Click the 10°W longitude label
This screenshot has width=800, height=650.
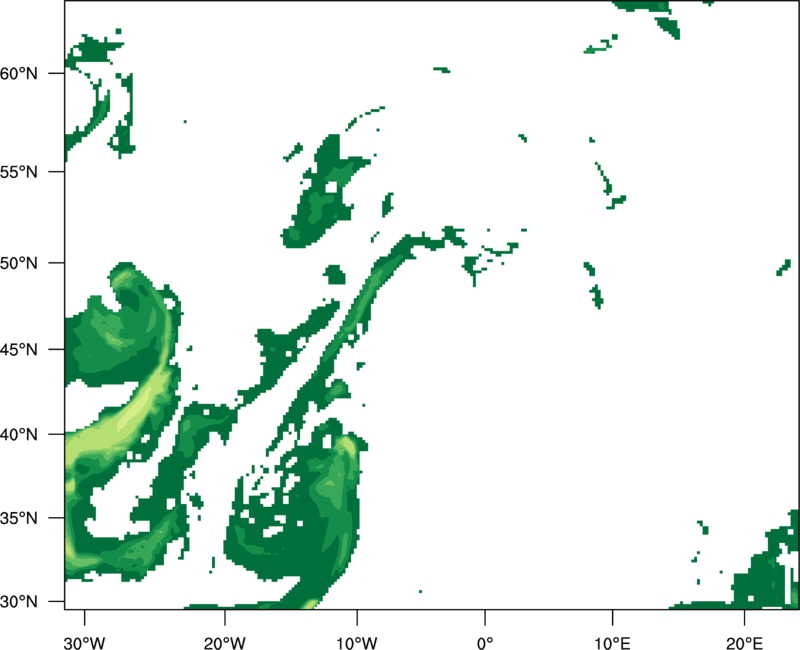(357, 643)
